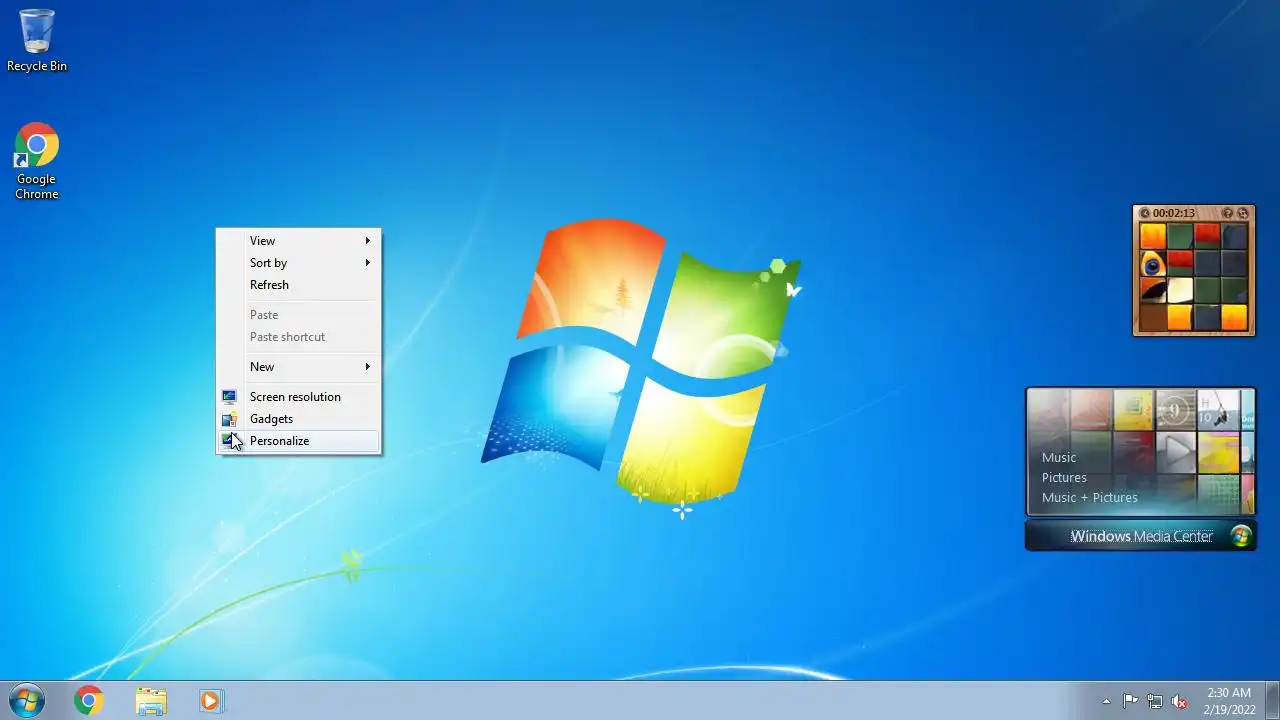Expand the Sort by submenu

(x=298, y=263)
